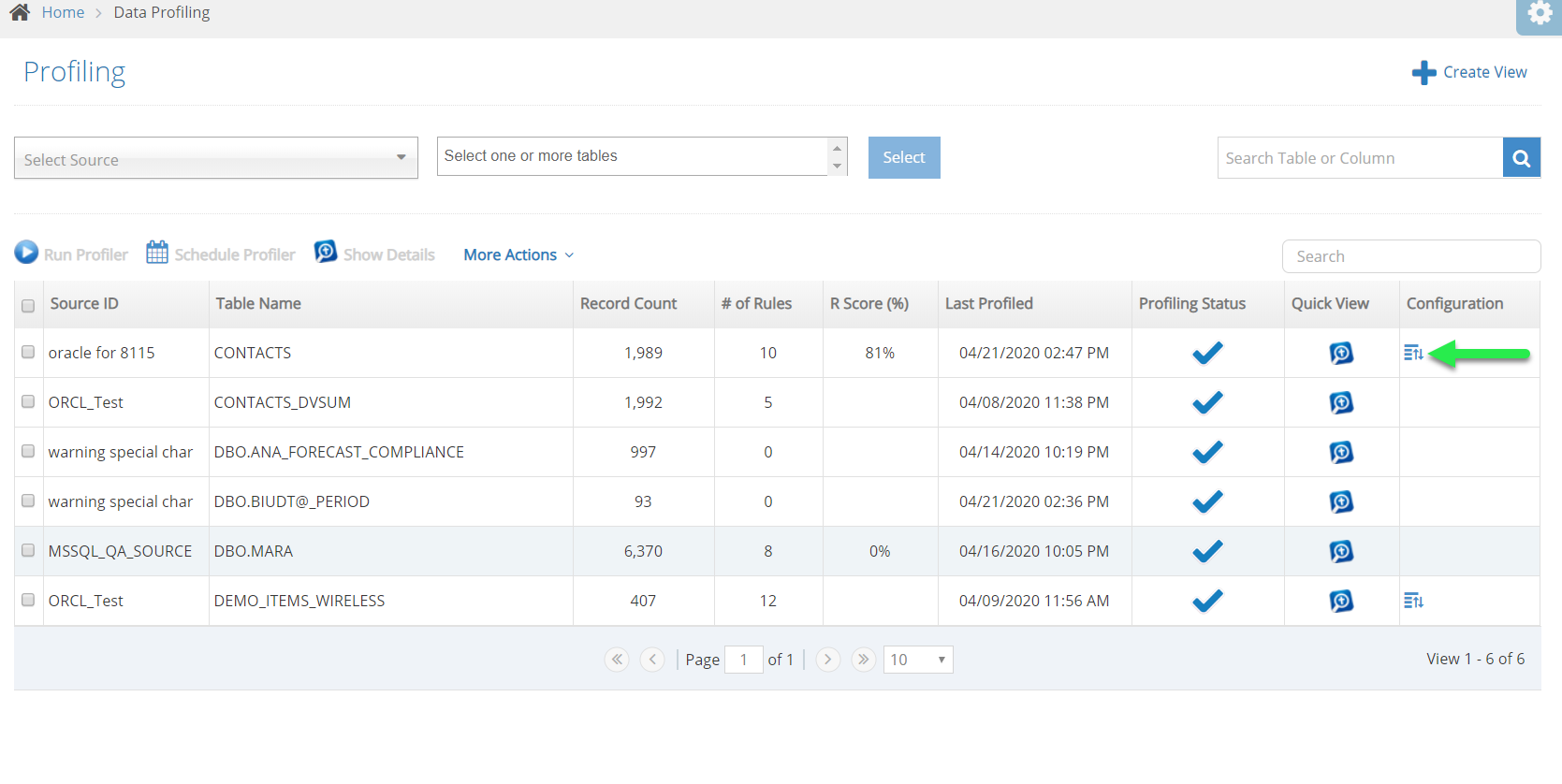The width and height of the screenshot is (1562, 784).
Task: Open the Select Source dropdown
Action: (216, 158)
